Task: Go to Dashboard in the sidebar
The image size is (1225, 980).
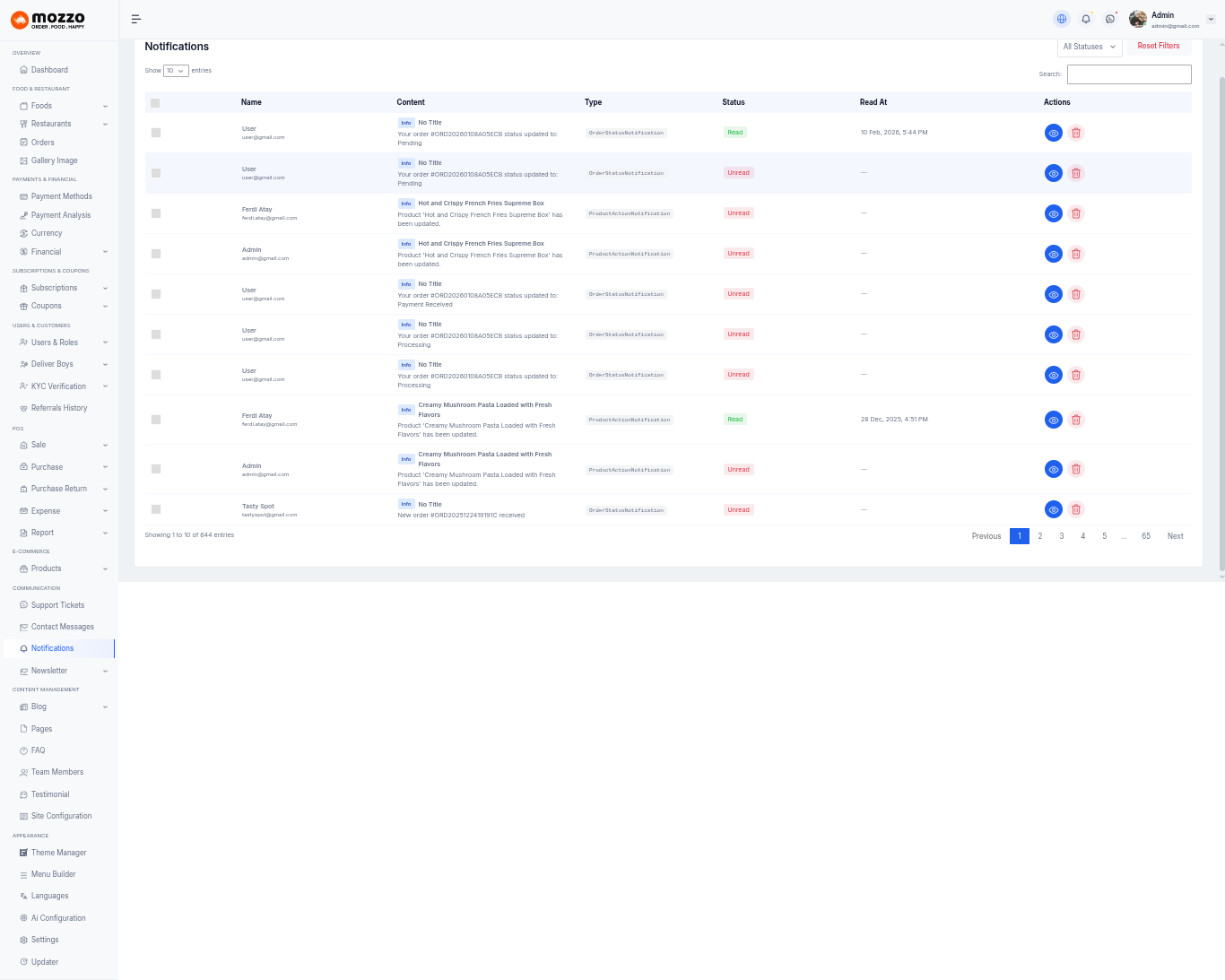Action: tap(49, 70)
